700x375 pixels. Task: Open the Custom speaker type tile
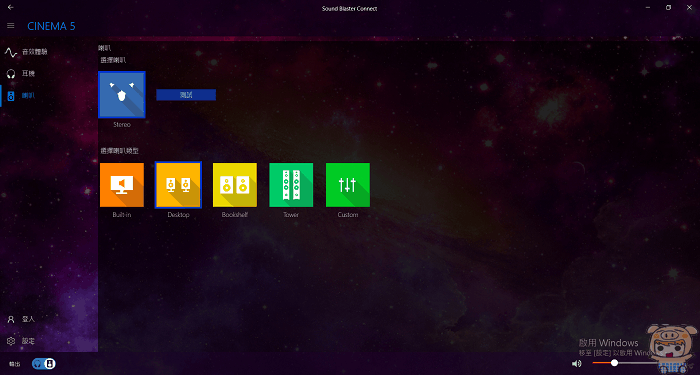(x=348, y=185)
